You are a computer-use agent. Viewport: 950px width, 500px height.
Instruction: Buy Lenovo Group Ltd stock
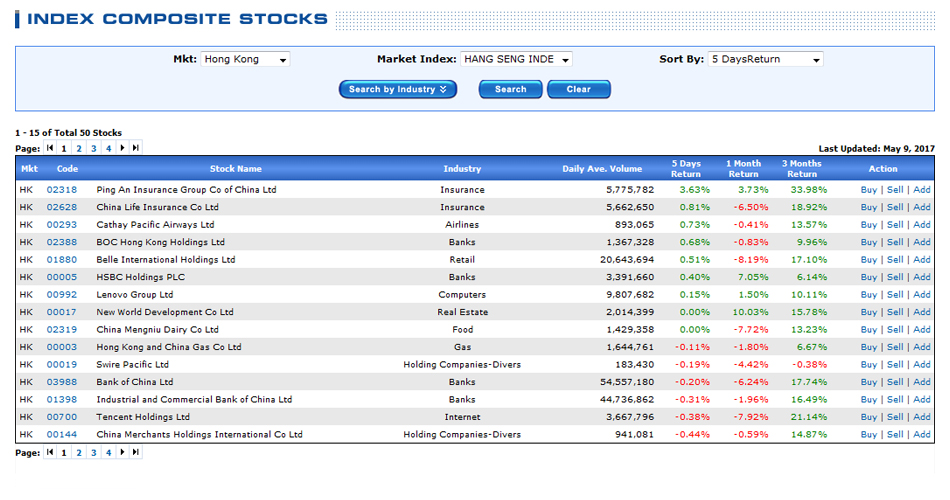tap(869, 295)
